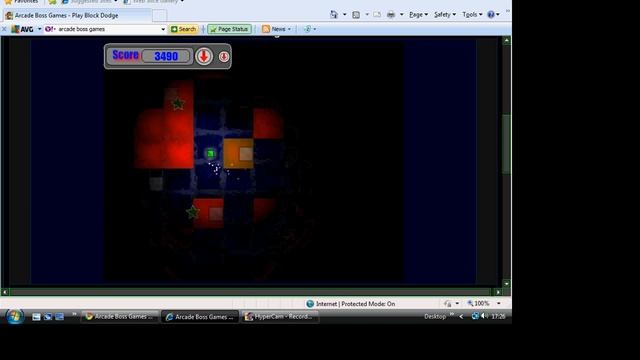Open the HyperCam Recorder taskbar window
The image size is (640, 360).
pos(280,316)
